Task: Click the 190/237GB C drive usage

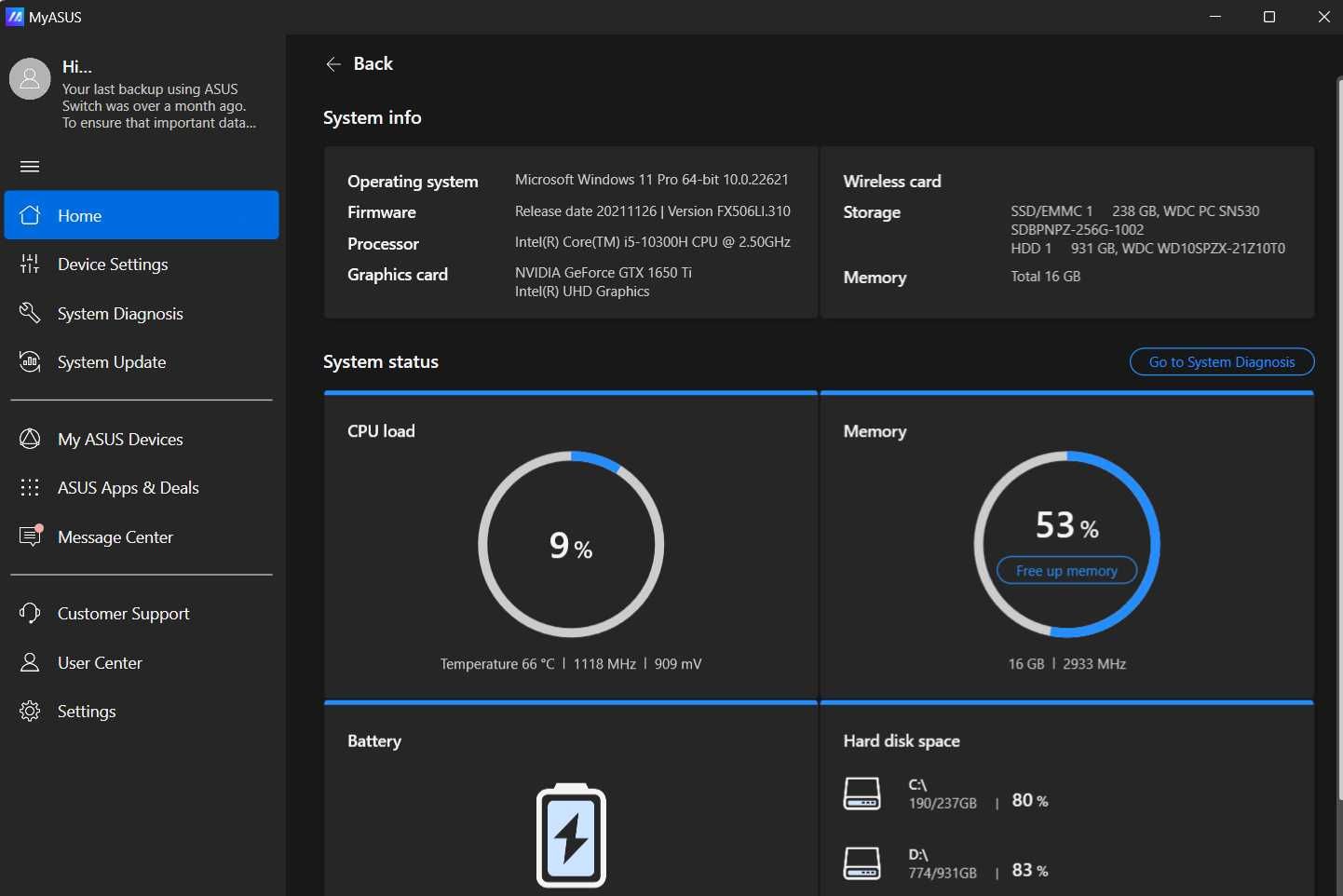Action: [x=943, y=803]
